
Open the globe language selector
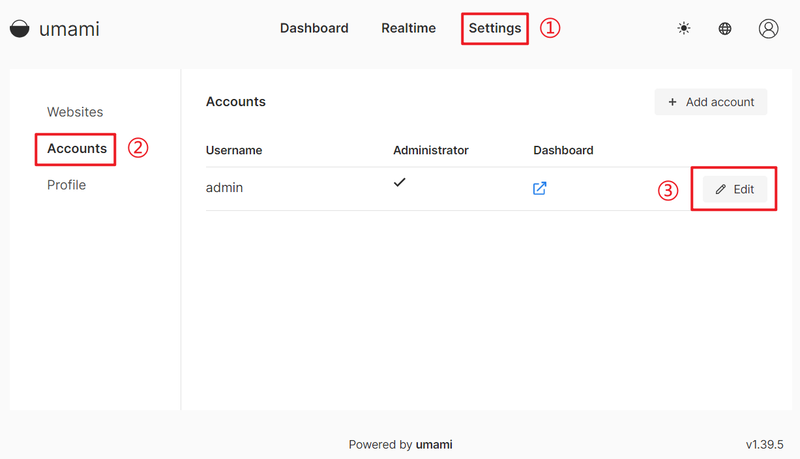[x=724, y=29]
